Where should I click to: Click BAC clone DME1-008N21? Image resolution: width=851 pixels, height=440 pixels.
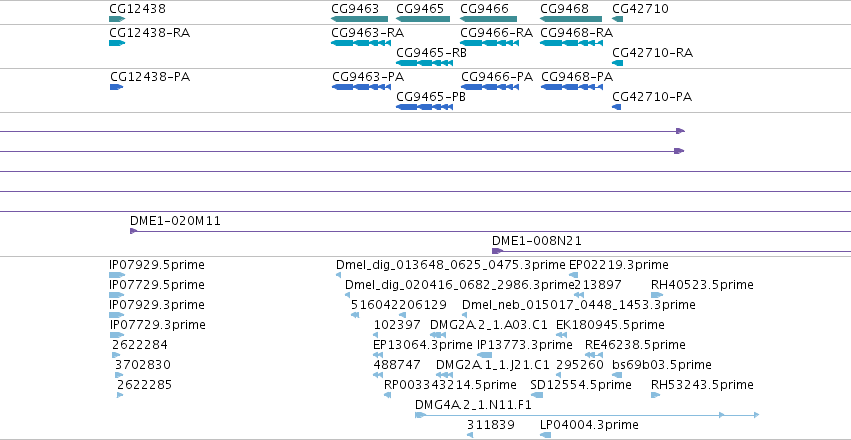[537, 241]
